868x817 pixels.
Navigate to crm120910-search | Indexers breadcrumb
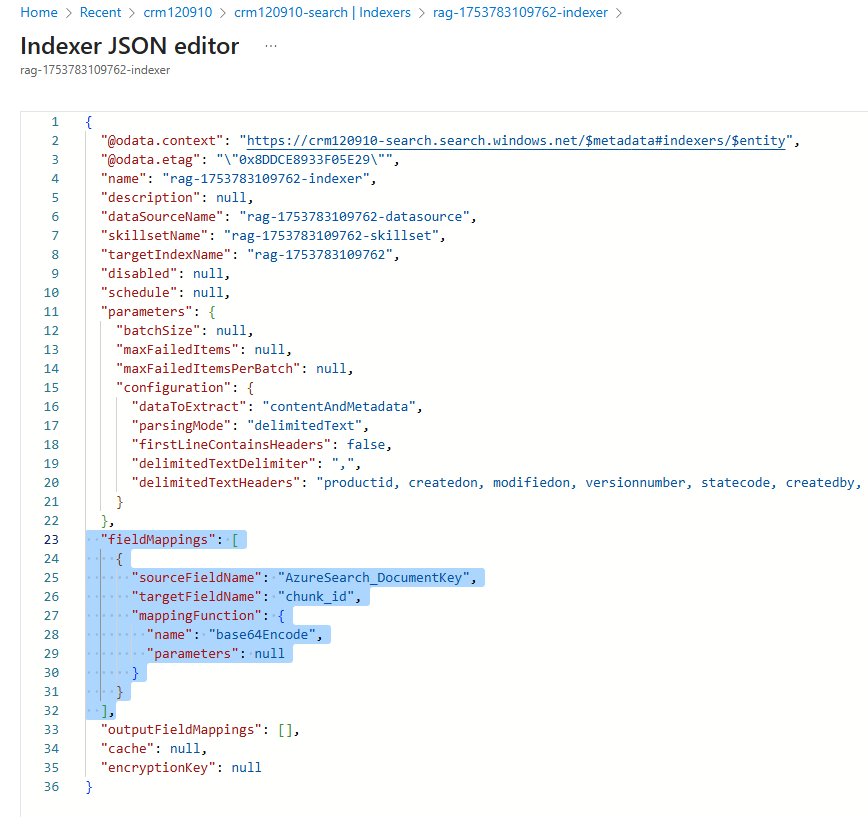pos(322,12)
